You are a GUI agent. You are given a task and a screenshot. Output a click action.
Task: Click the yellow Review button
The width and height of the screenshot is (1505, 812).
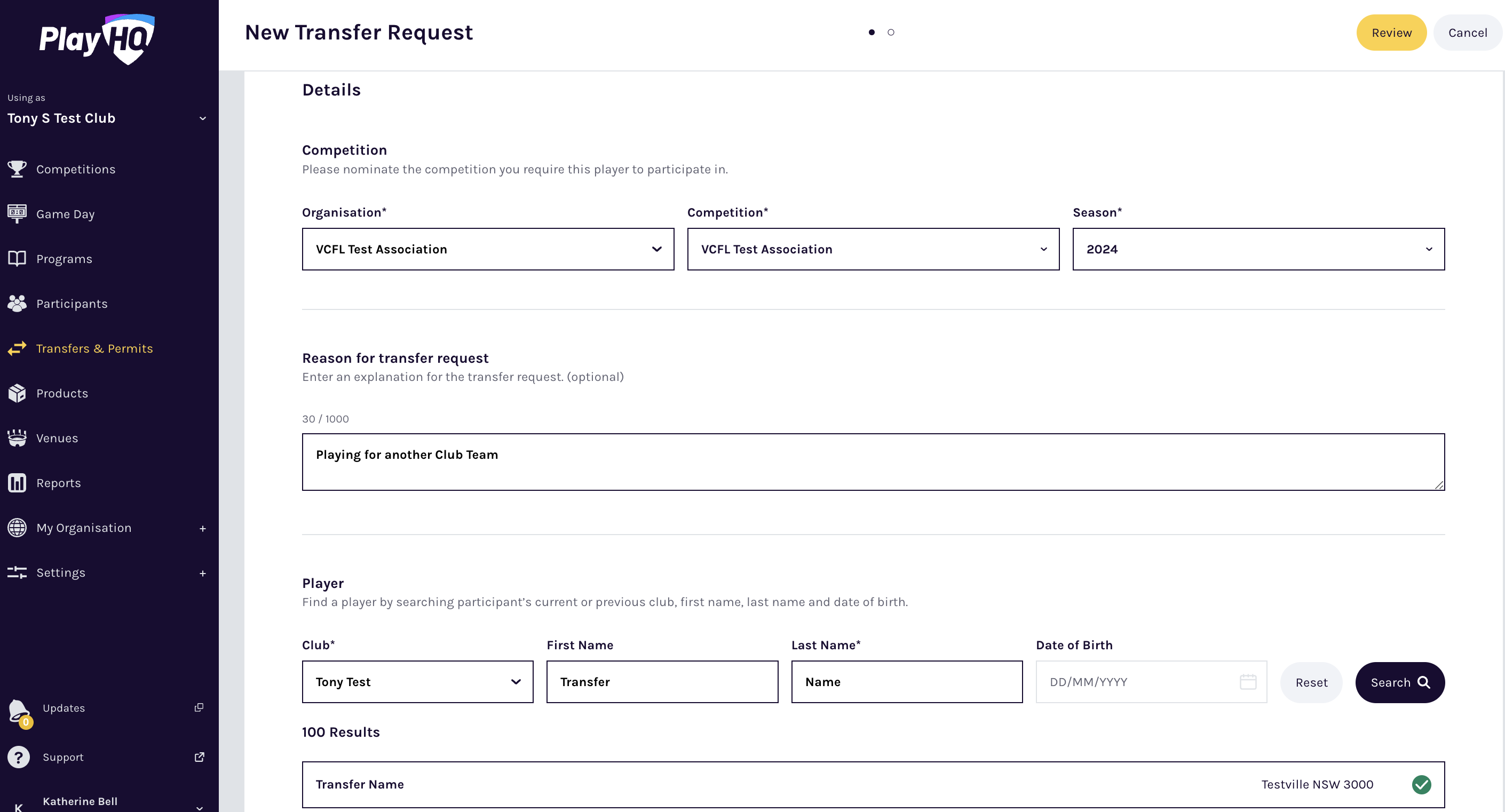[1391, 33]
